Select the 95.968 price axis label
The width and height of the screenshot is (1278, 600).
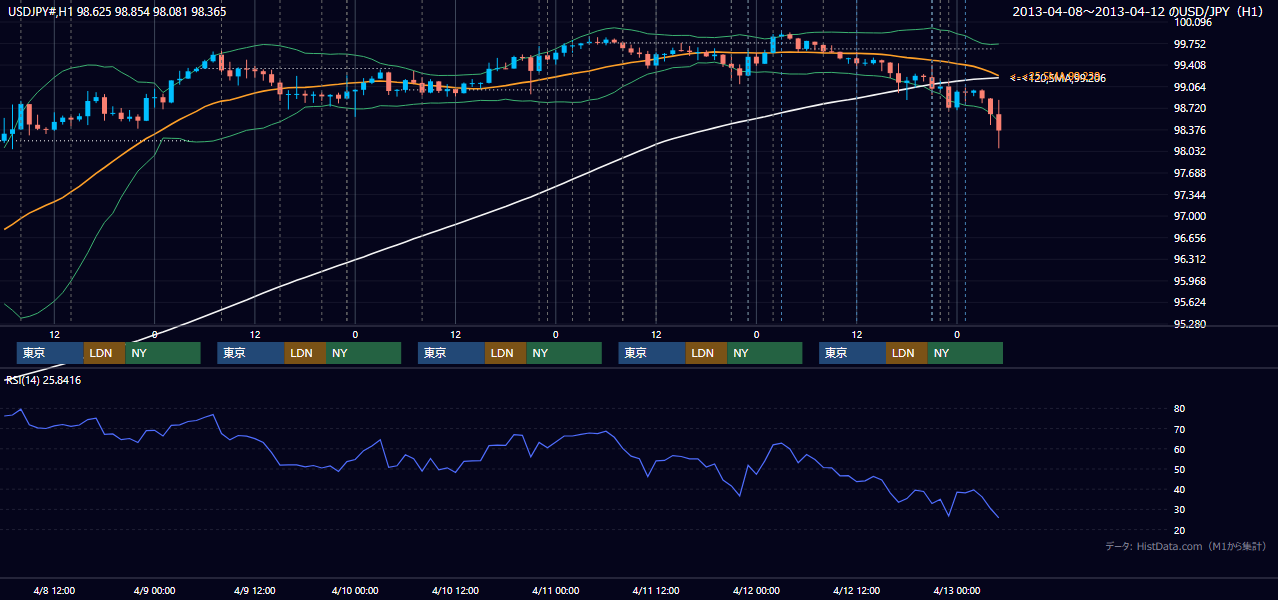pos(1191,281)
